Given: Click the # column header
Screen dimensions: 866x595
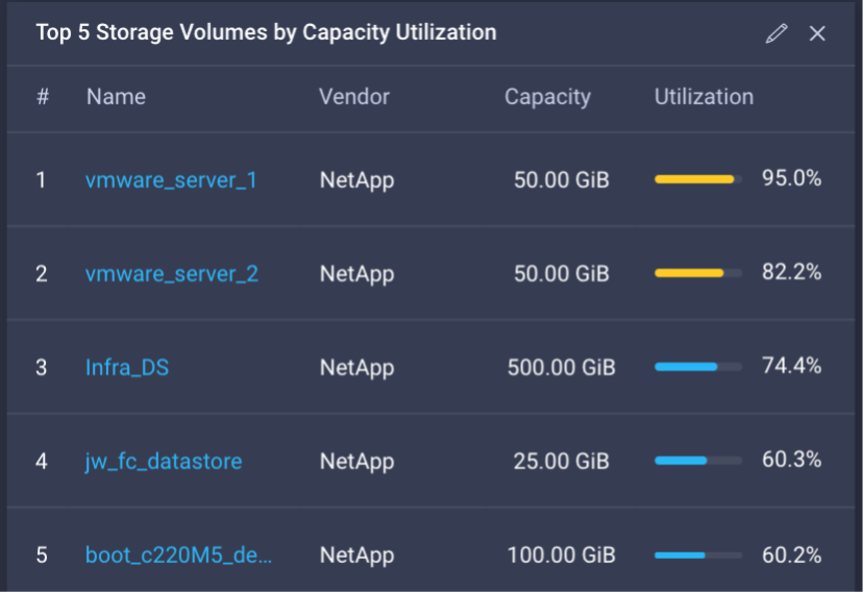Looking at the screenshot, I should [41, 97].
